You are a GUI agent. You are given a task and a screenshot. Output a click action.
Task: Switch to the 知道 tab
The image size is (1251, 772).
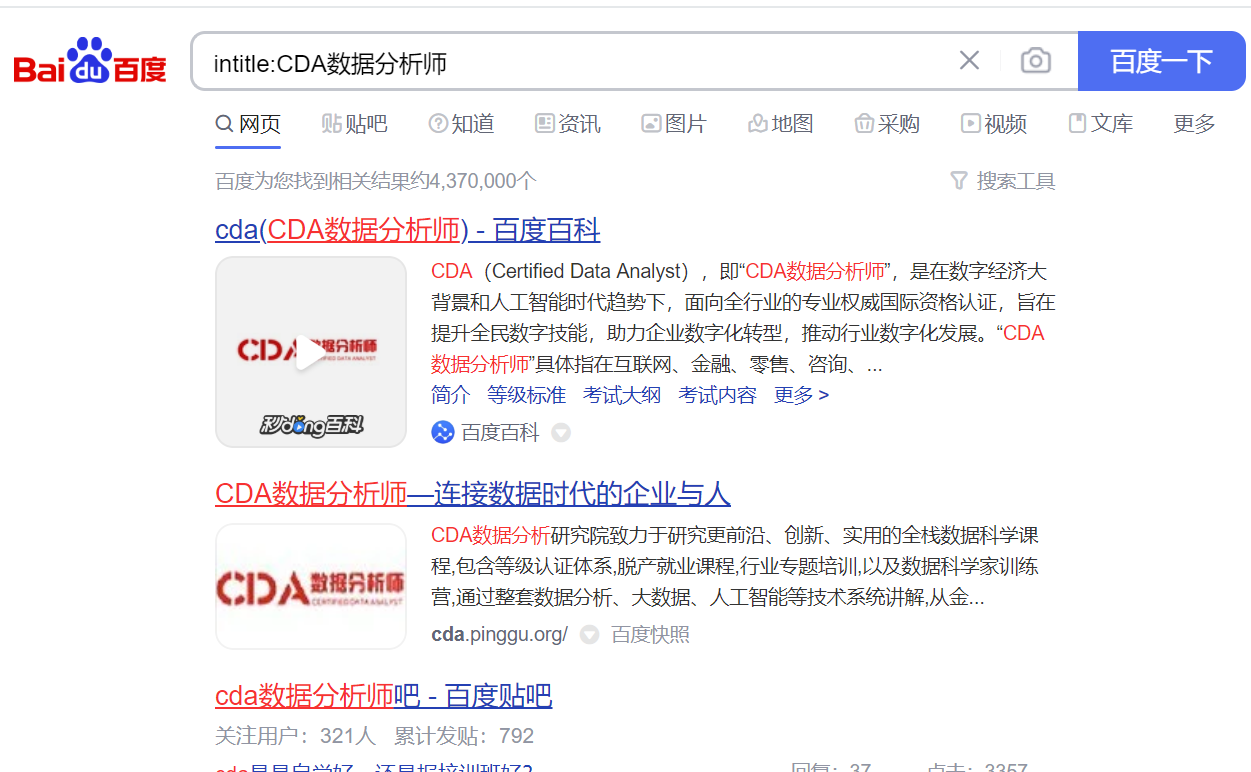[x=461, y=124]
